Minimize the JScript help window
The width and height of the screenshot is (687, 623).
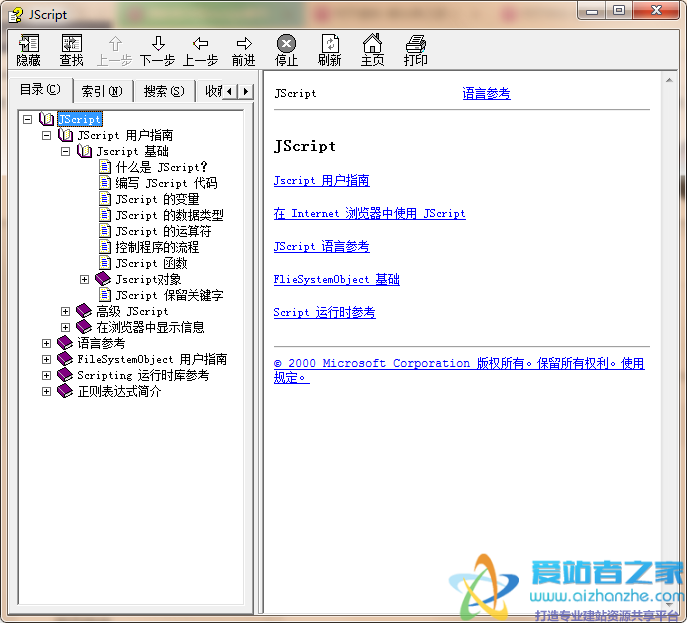[x=592, y=10]
